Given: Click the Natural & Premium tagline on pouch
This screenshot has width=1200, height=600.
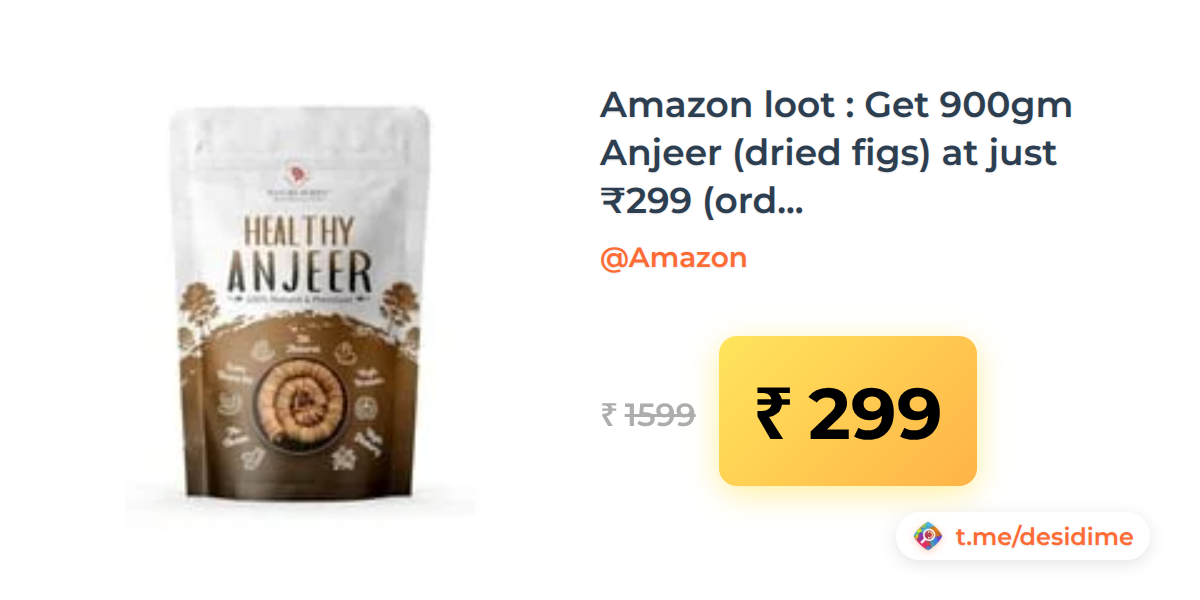Looking at the screenshot, I should pyautogui.click(x=300, y=302).
